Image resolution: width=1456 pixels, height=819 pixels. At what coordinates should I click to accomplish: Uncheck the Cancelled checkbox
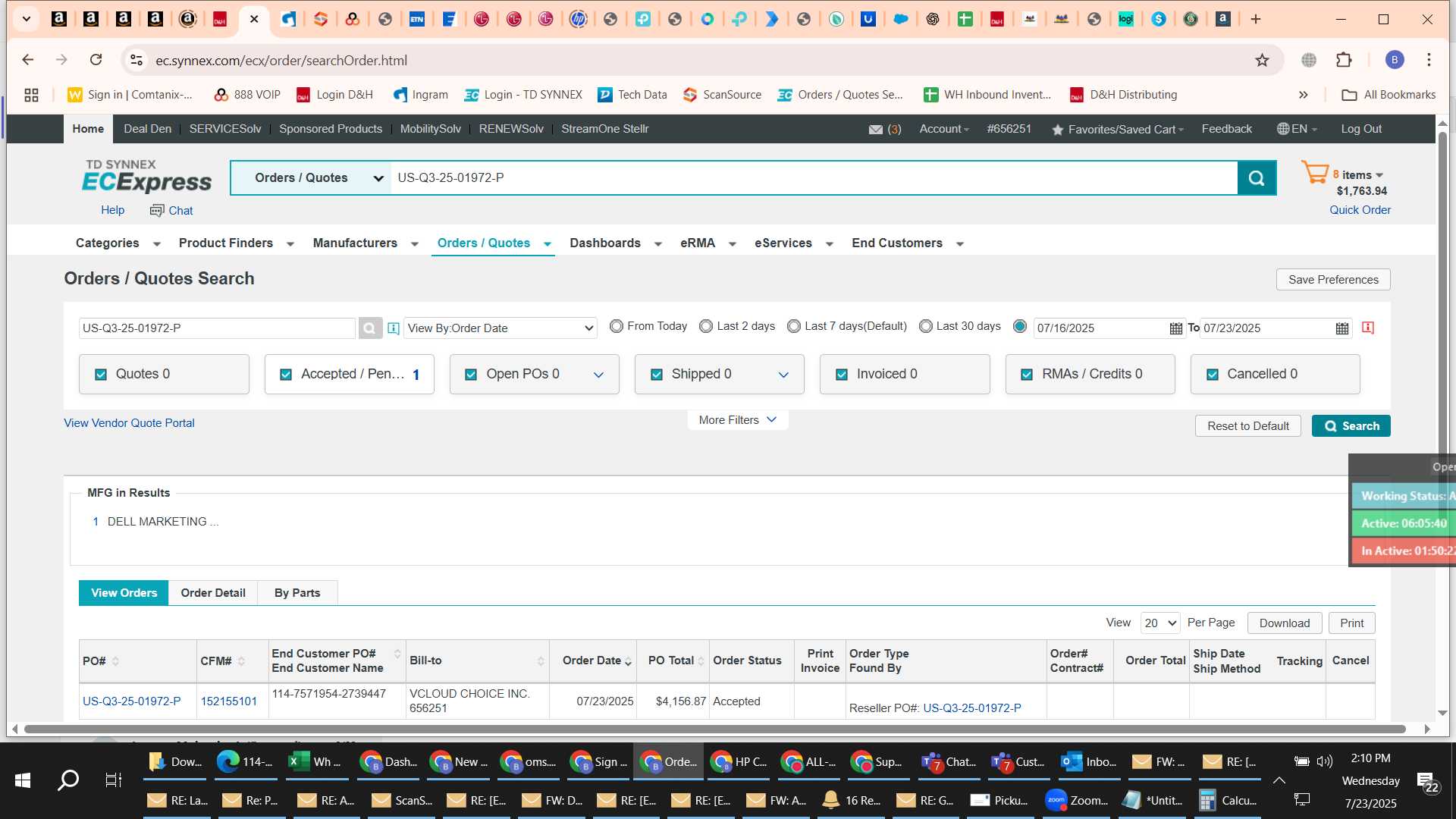pos(1213,375)
